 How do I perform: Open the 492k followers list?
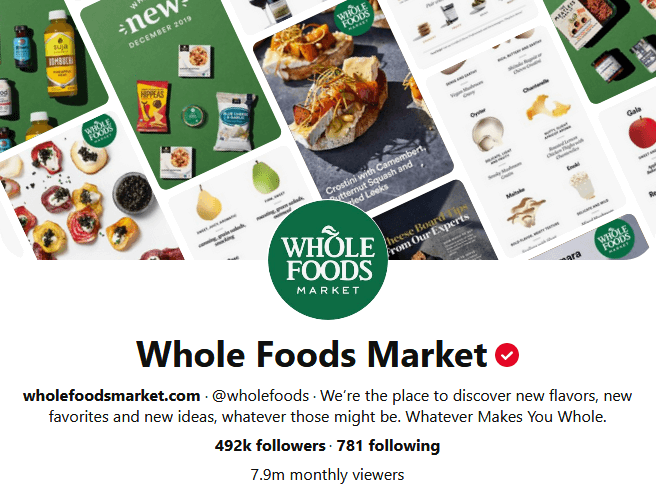click(x=270, y=446)
